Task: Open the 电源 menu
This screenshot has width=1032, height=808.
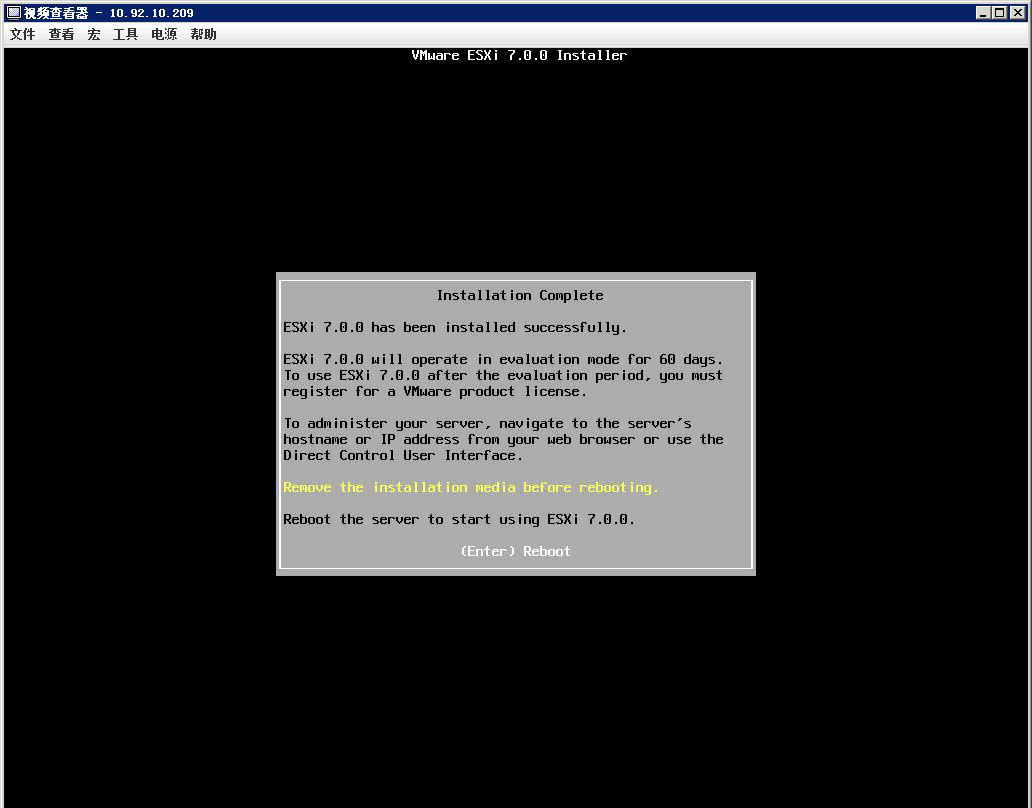Action: pos(164,34)
